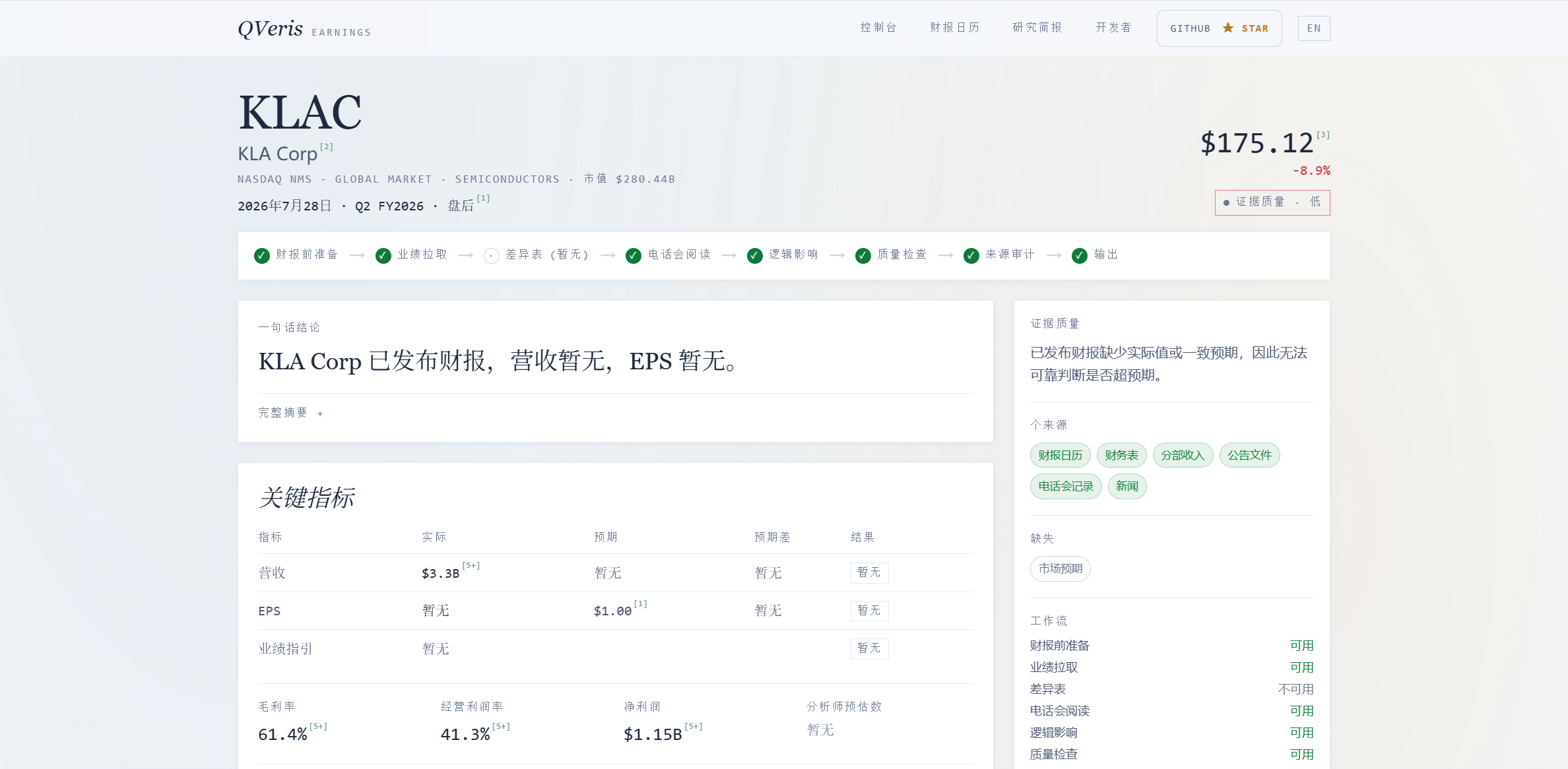Select the 财务表 source chip
Screen dimensions: 1568x769
[1122, 455]
